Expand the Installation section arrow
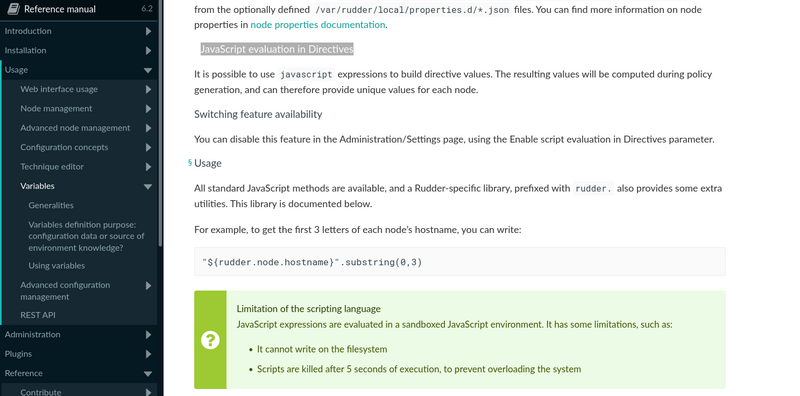Viewport: 800px width, 396px height. [148, 51]
